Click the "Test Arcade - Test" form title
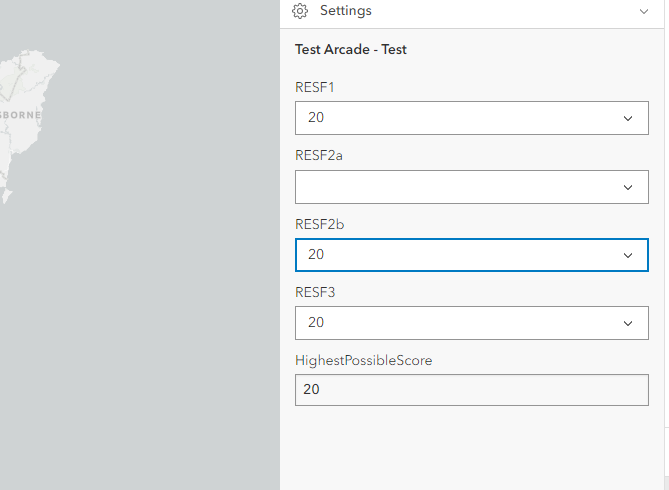 351,49
